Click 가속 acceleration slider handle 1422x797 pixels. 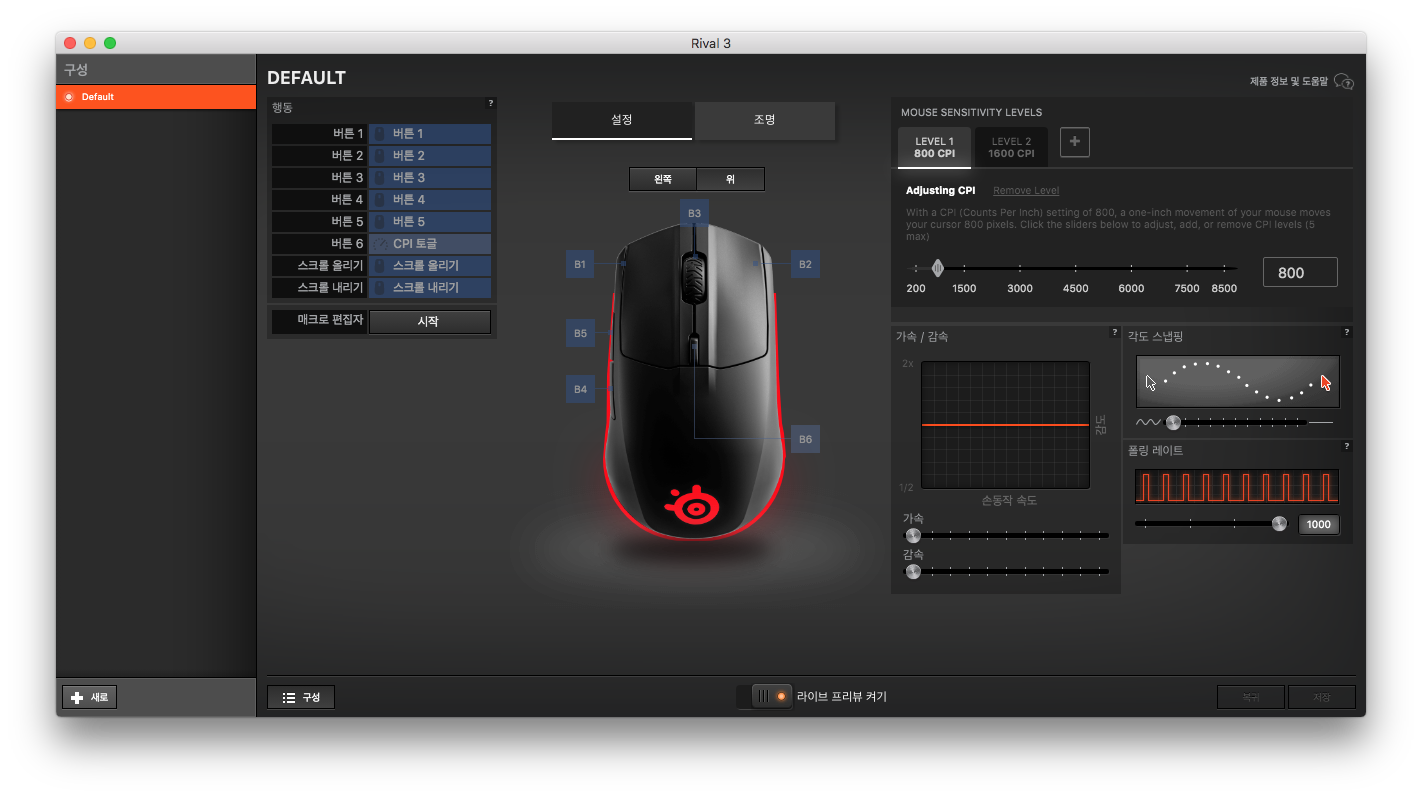point(913,535)
